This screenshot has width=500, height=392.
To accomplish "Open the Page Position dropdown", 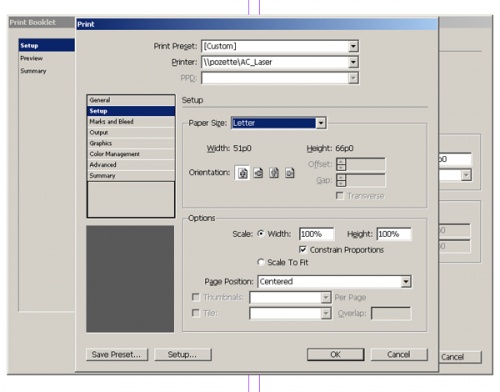I will coord(406,282).
